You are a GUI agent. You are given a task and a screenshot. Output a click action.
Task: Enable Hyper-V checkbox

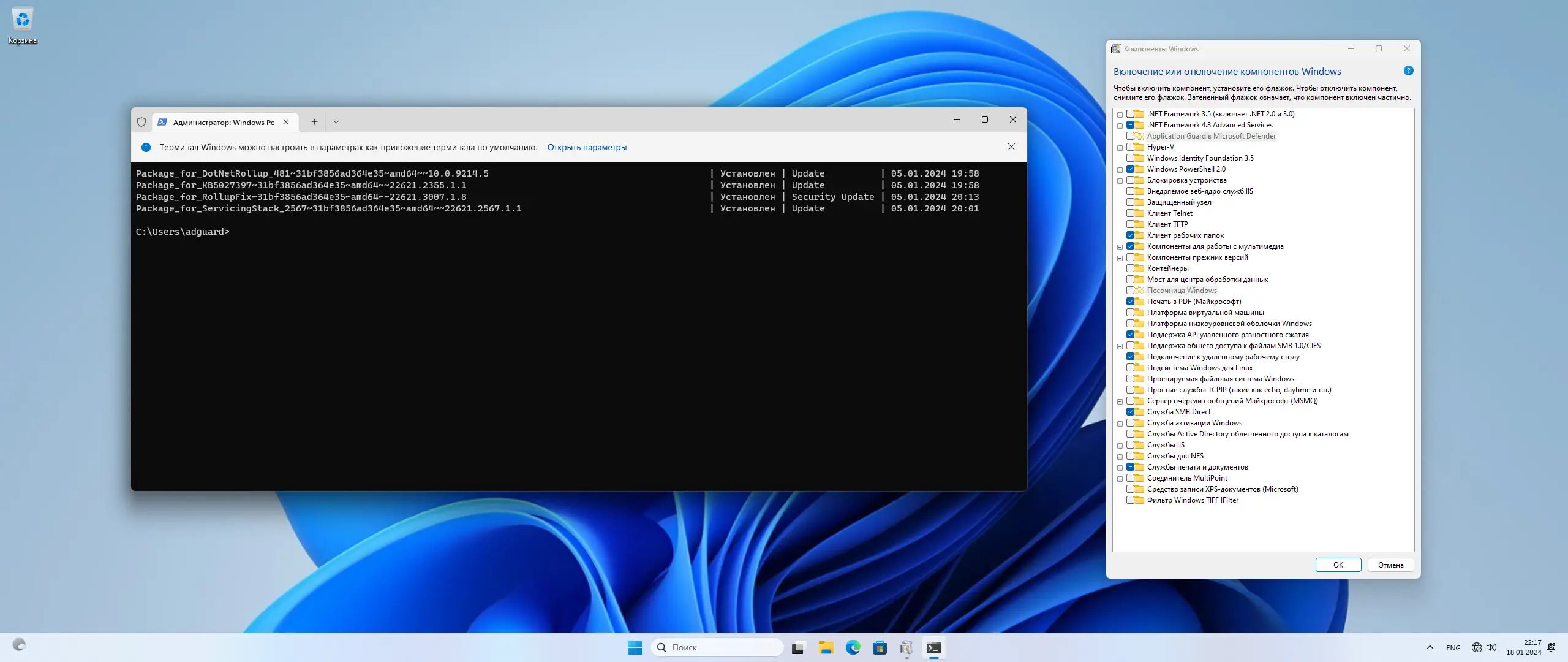click(1130, 147)
